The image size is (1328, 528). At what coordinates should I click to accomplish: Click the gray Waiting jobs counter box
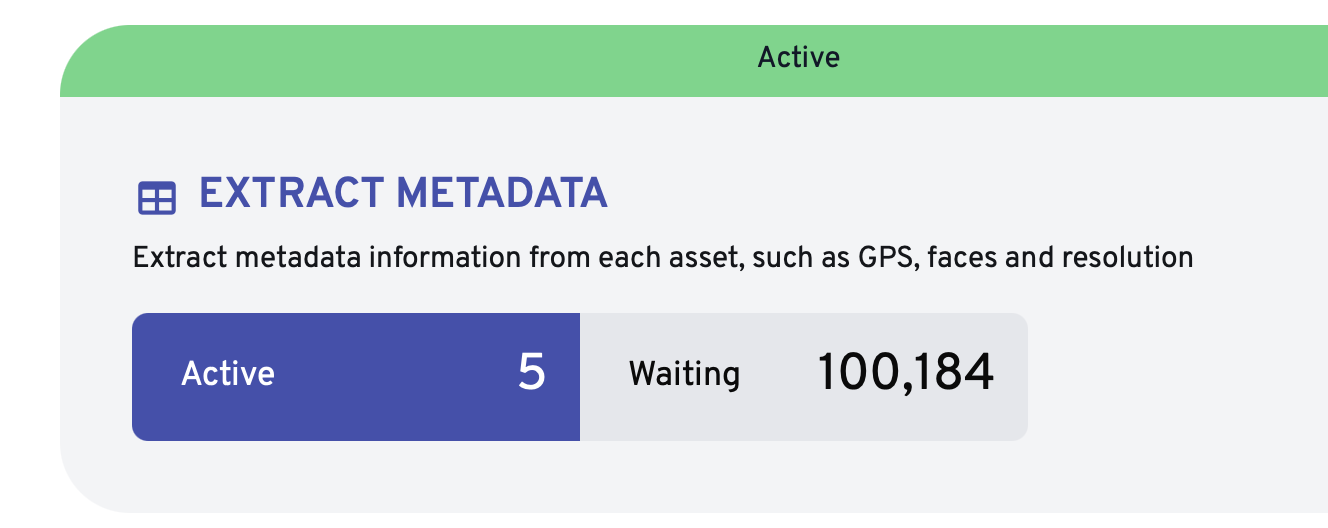(x=803, y=376)
